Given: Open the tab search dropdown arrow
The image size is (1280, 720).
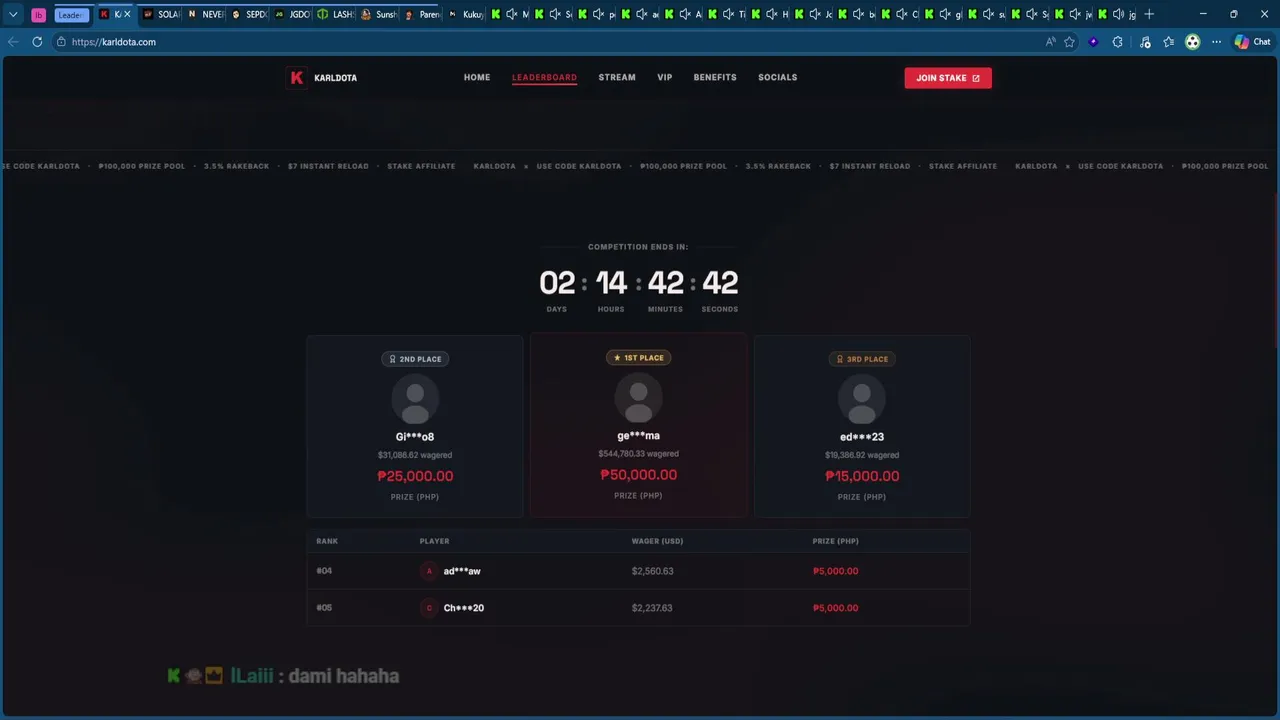Looking at the screenshot, I should (x=13, y=14).
